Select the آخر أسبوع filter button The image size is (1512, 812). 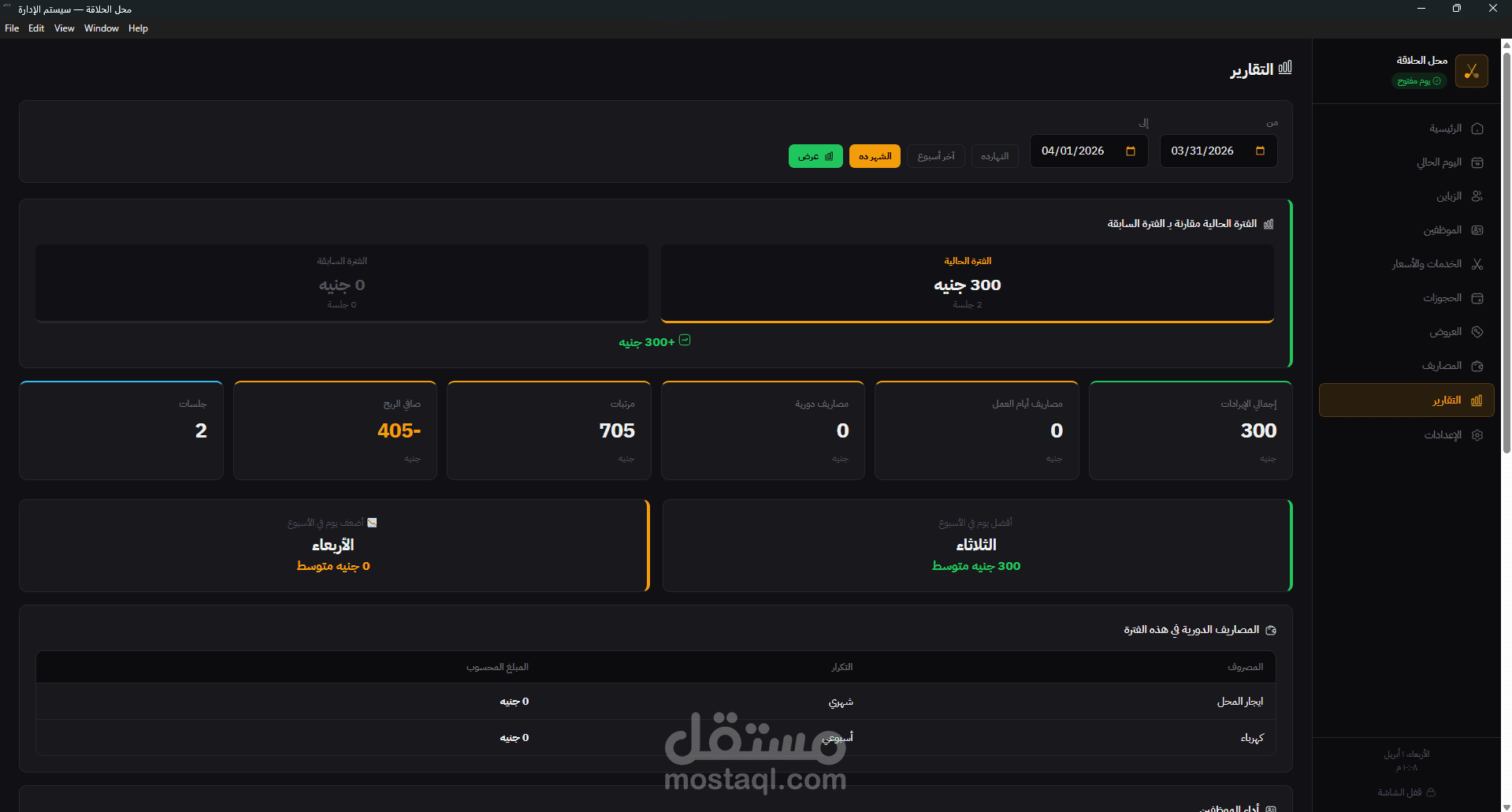point(936,156)
